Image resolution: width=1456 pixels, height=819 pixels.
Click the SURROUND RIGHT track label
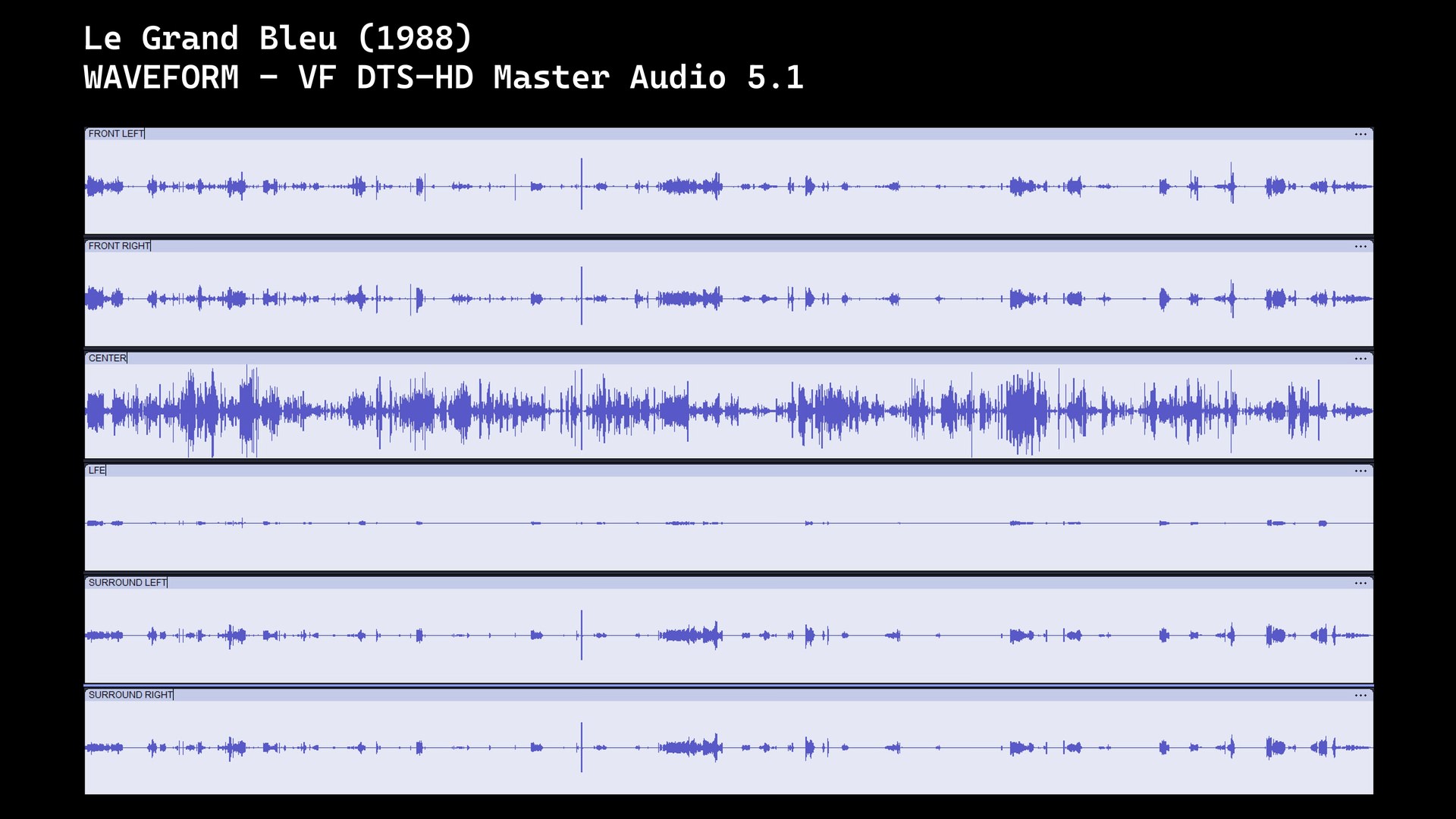[x=130, y=695]
